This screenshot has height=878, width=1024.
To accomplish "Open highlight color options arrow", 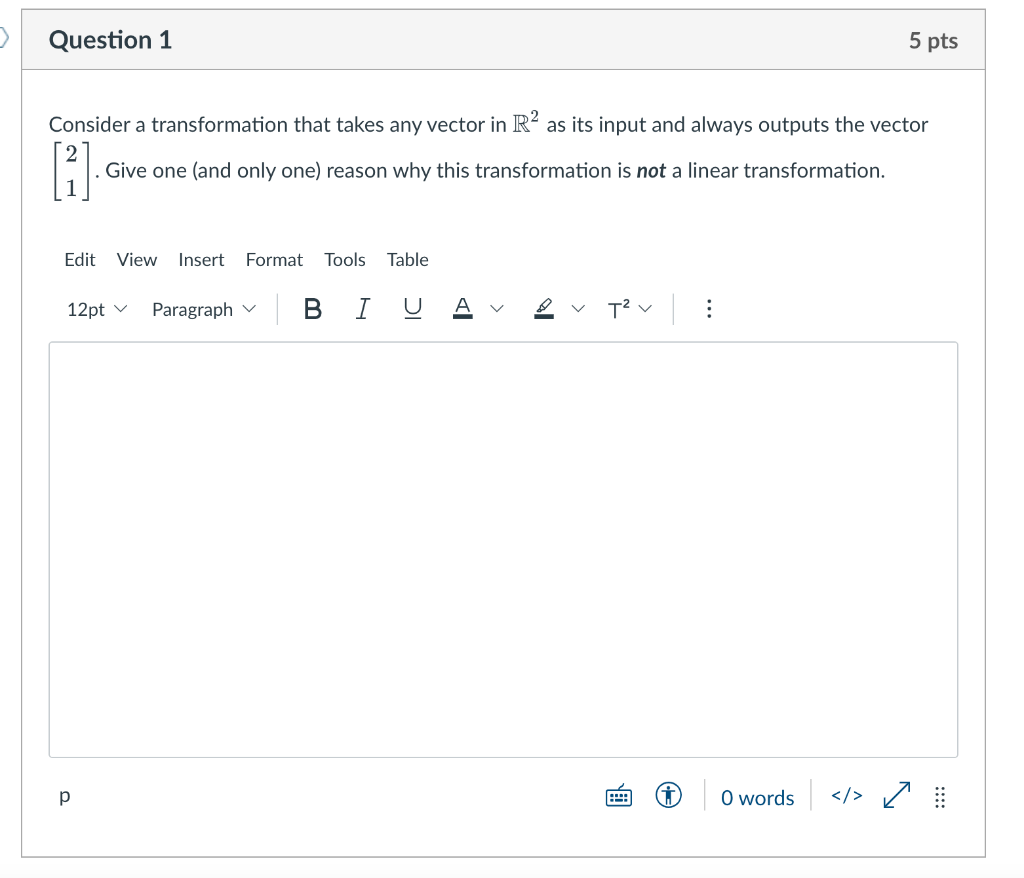I will pyautogui.click(x=578, y=308).
